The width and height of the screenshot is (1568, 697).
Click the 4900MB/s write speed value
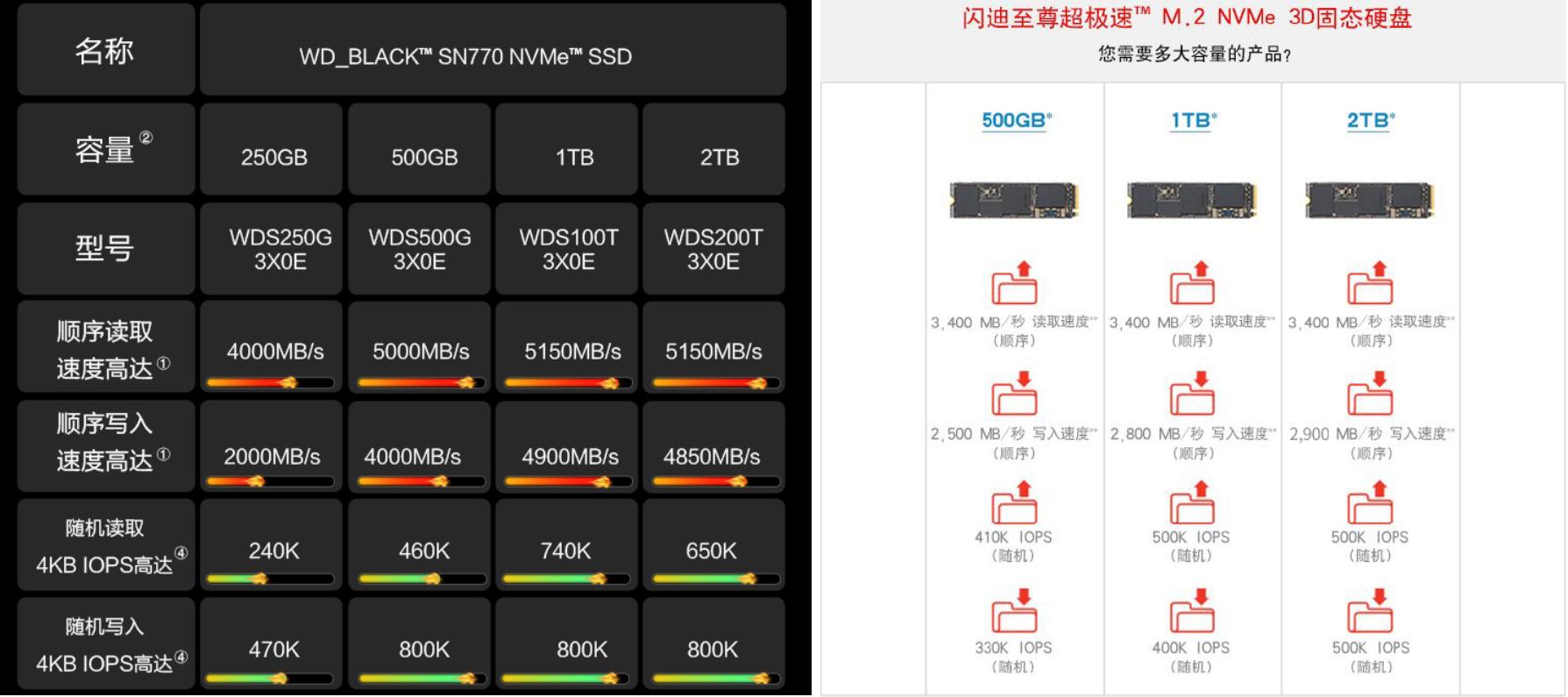click(x=571, y=457)
